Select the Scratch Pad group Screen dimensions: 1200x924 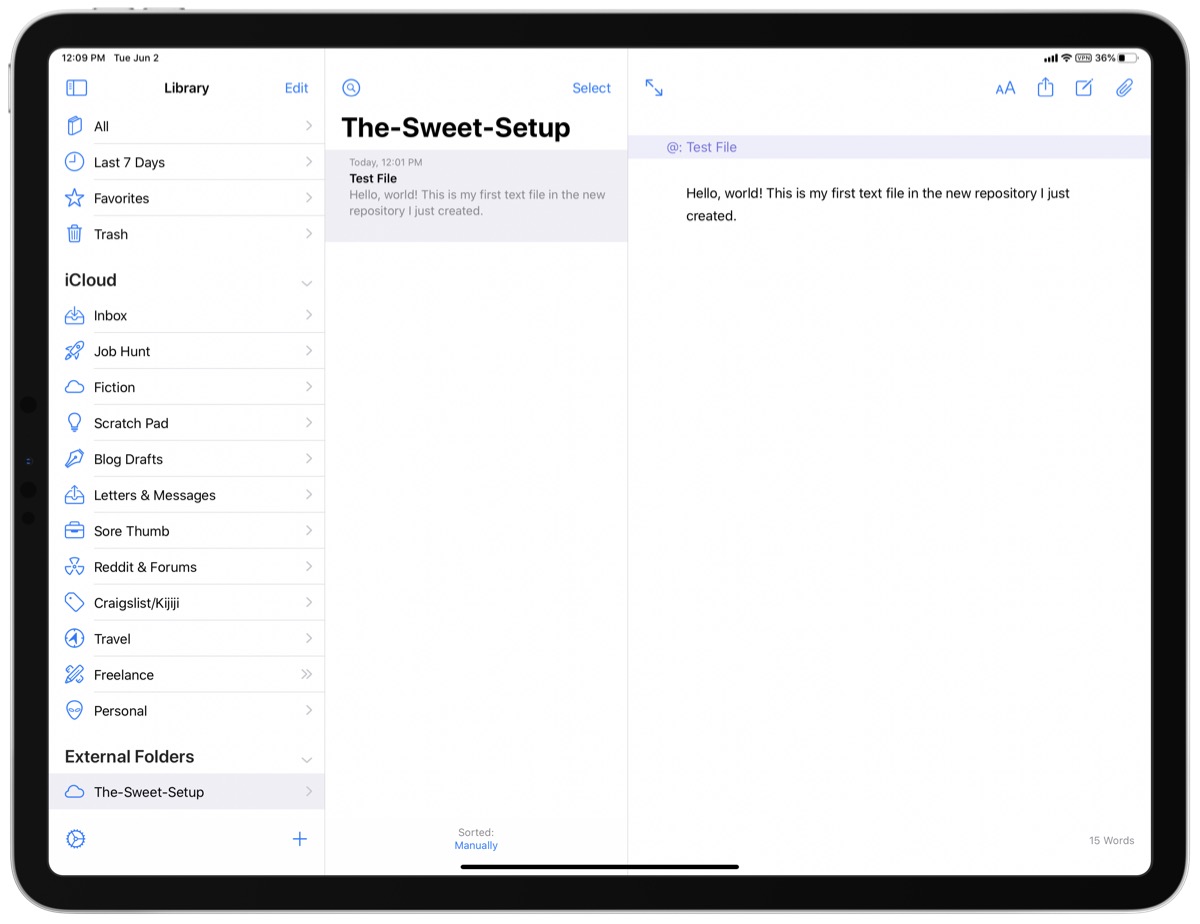(x=187, y=423)
